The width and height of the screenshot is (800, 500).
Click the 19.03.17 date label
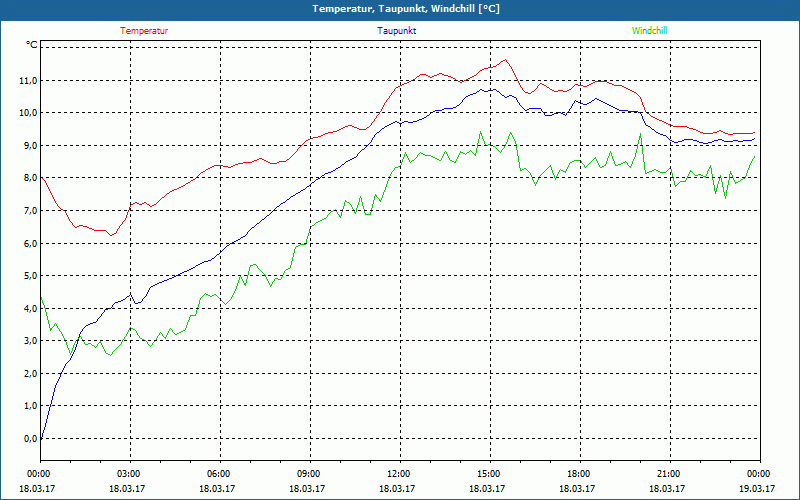pyautogui.click(x=758, y=488)
